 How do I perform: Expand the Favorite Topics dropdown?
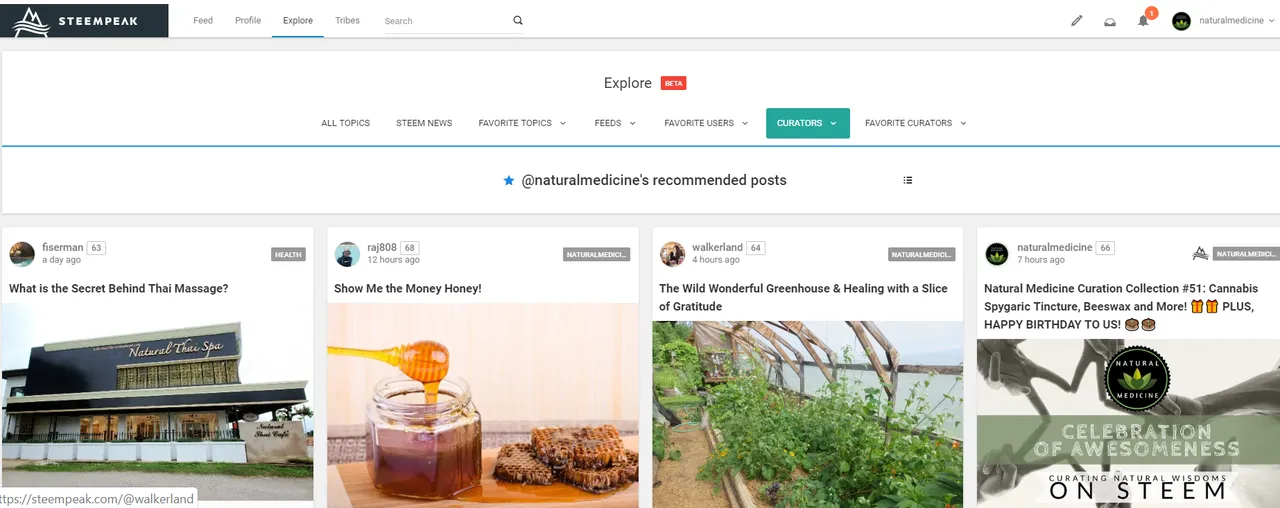coord(522,123)
